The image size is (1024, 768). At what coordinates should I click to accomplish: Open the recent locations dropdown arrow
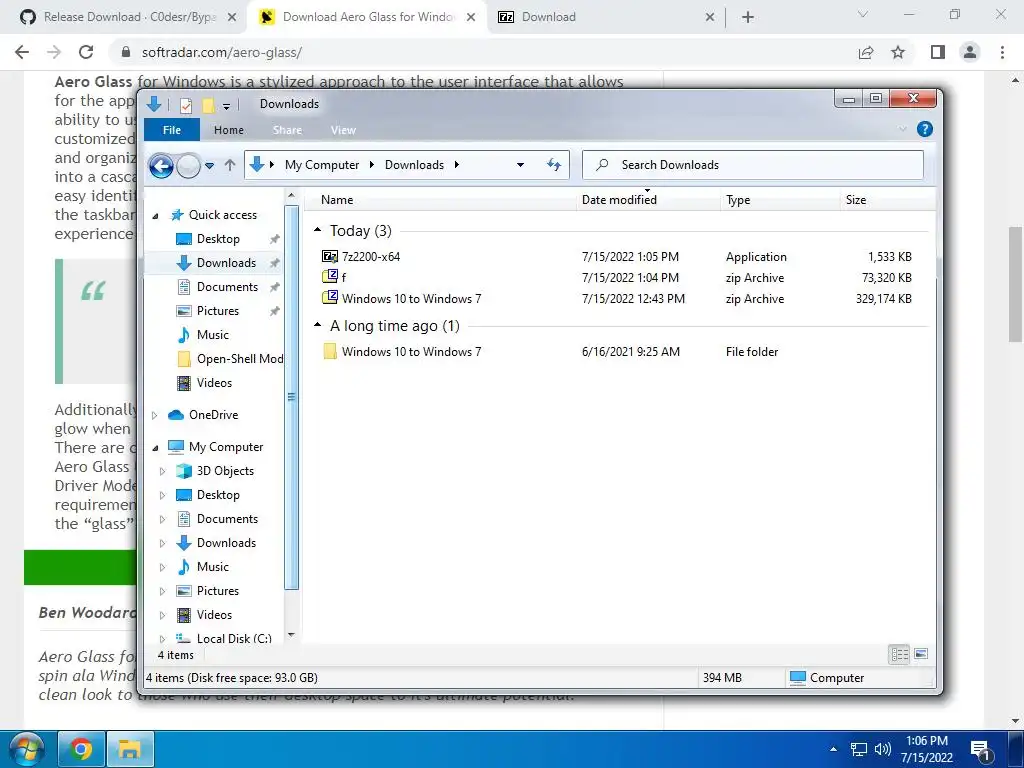[210, 166]
